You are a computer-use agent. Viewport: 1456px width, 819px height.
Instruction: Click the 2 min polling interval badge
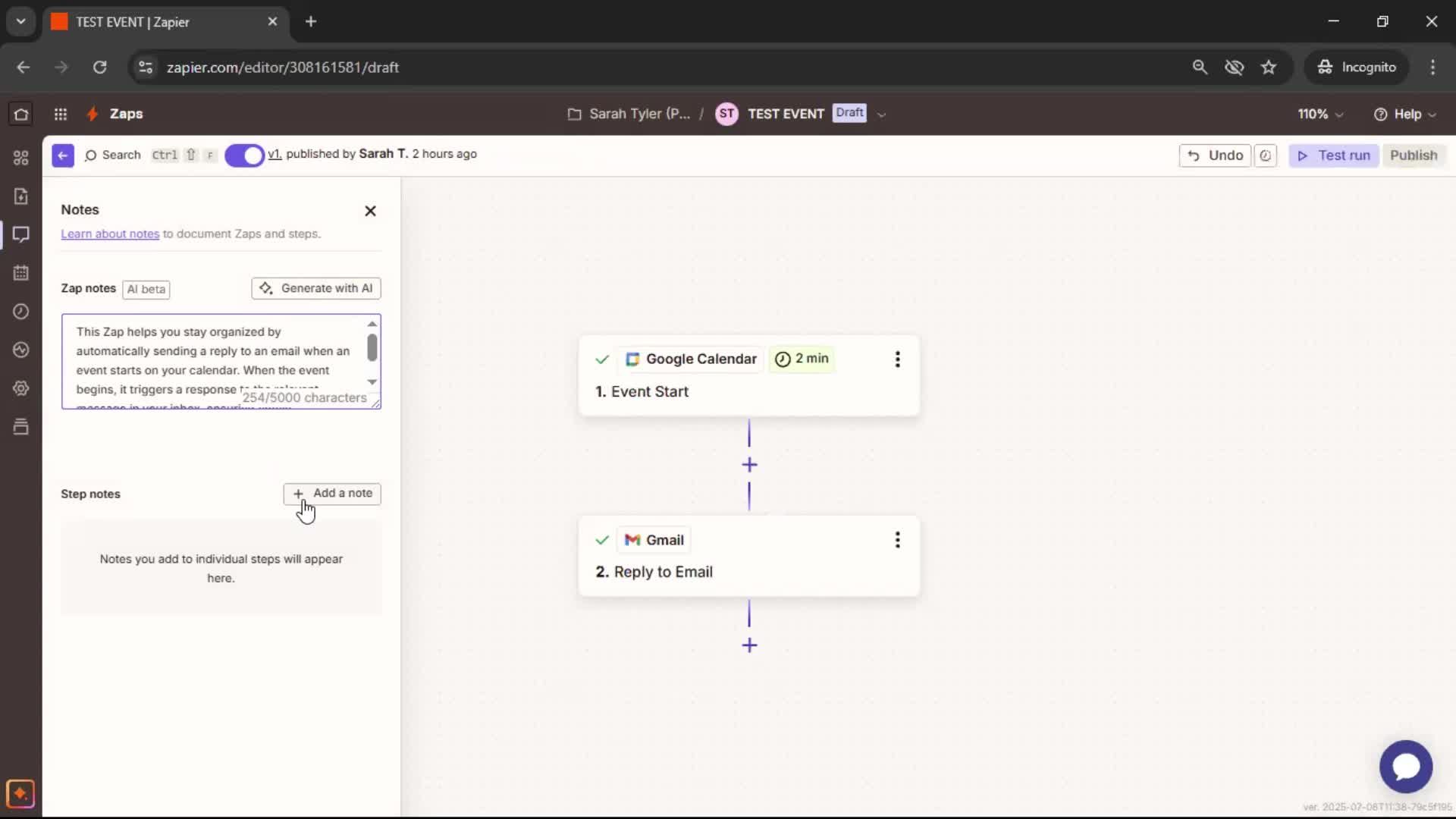(x=802, y=359)
